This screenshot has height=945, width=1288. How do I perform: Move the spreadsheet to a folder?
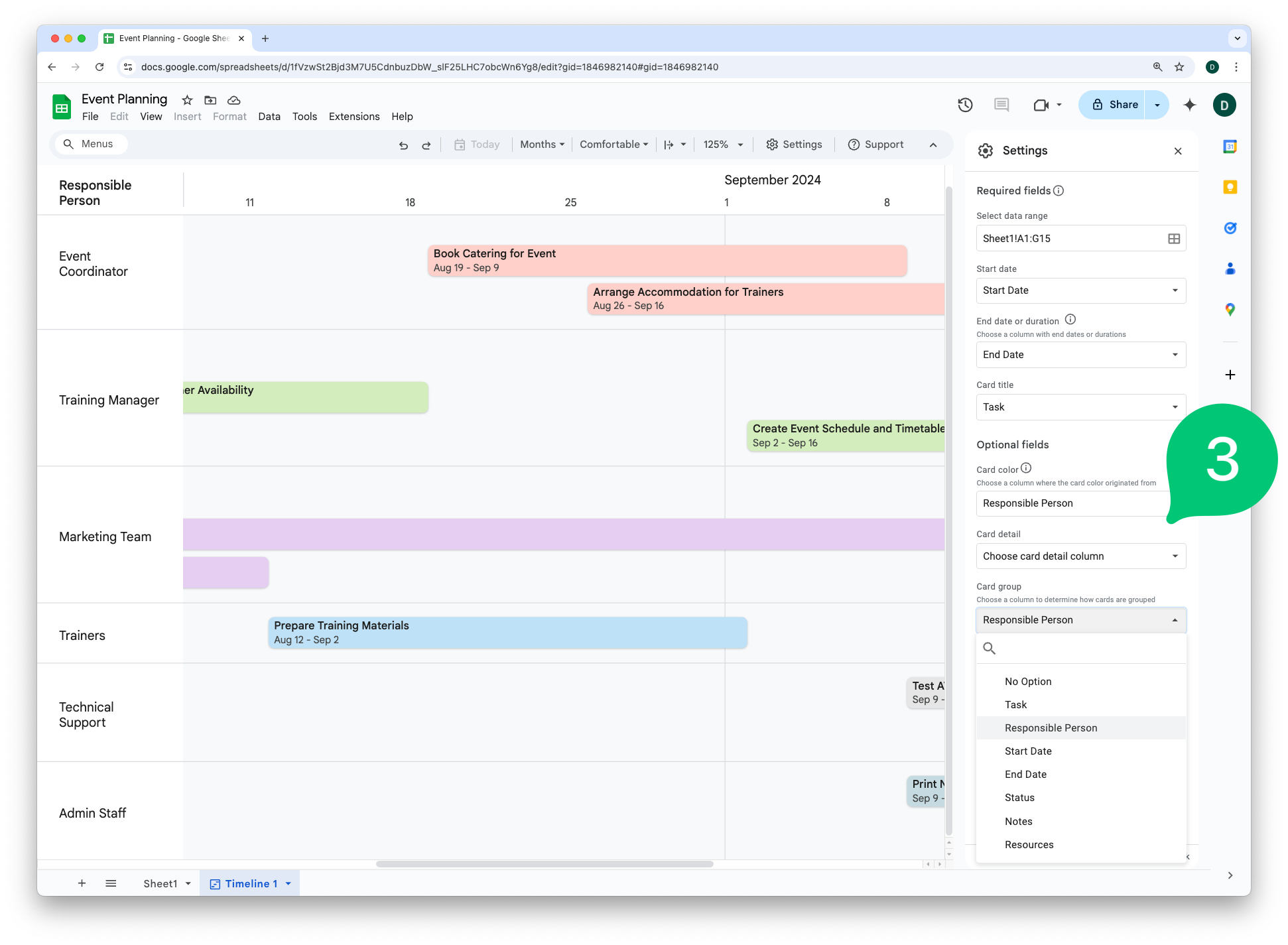click(210, 100)
